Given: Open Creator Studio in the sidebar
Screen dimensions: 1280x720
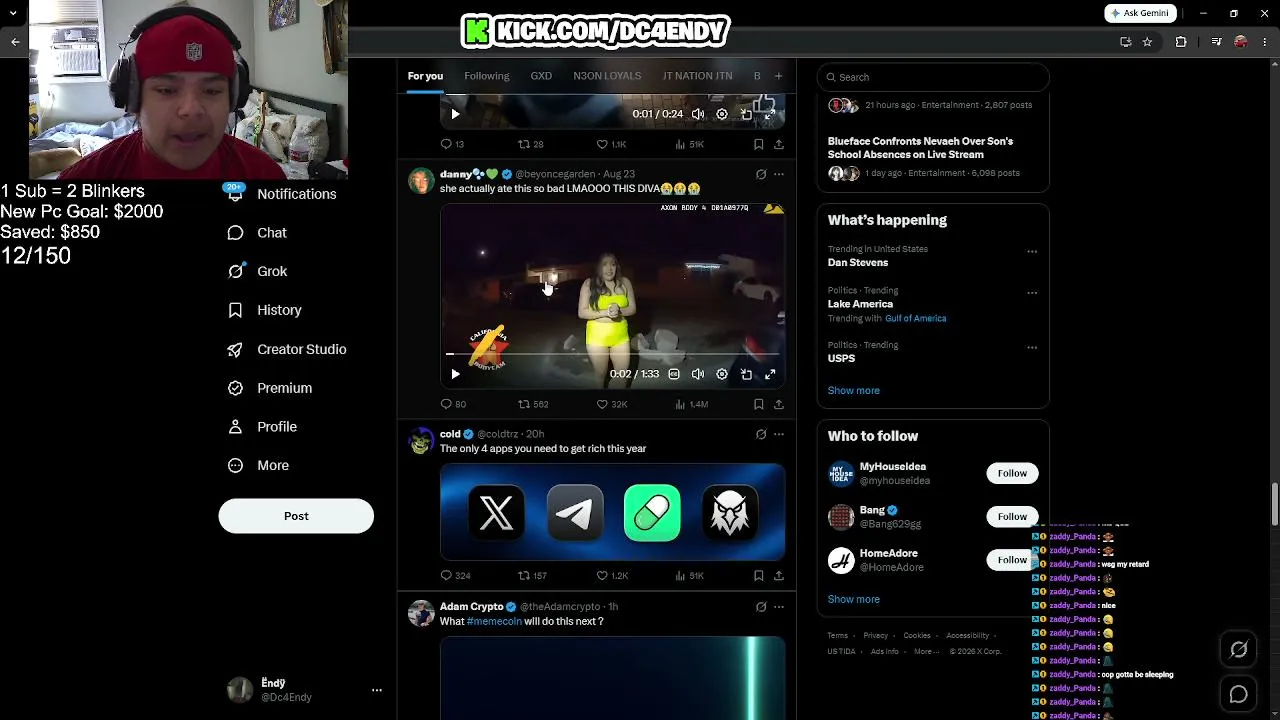Looking at the screenshot, I should pyautogui.click(x=287, y=349).
